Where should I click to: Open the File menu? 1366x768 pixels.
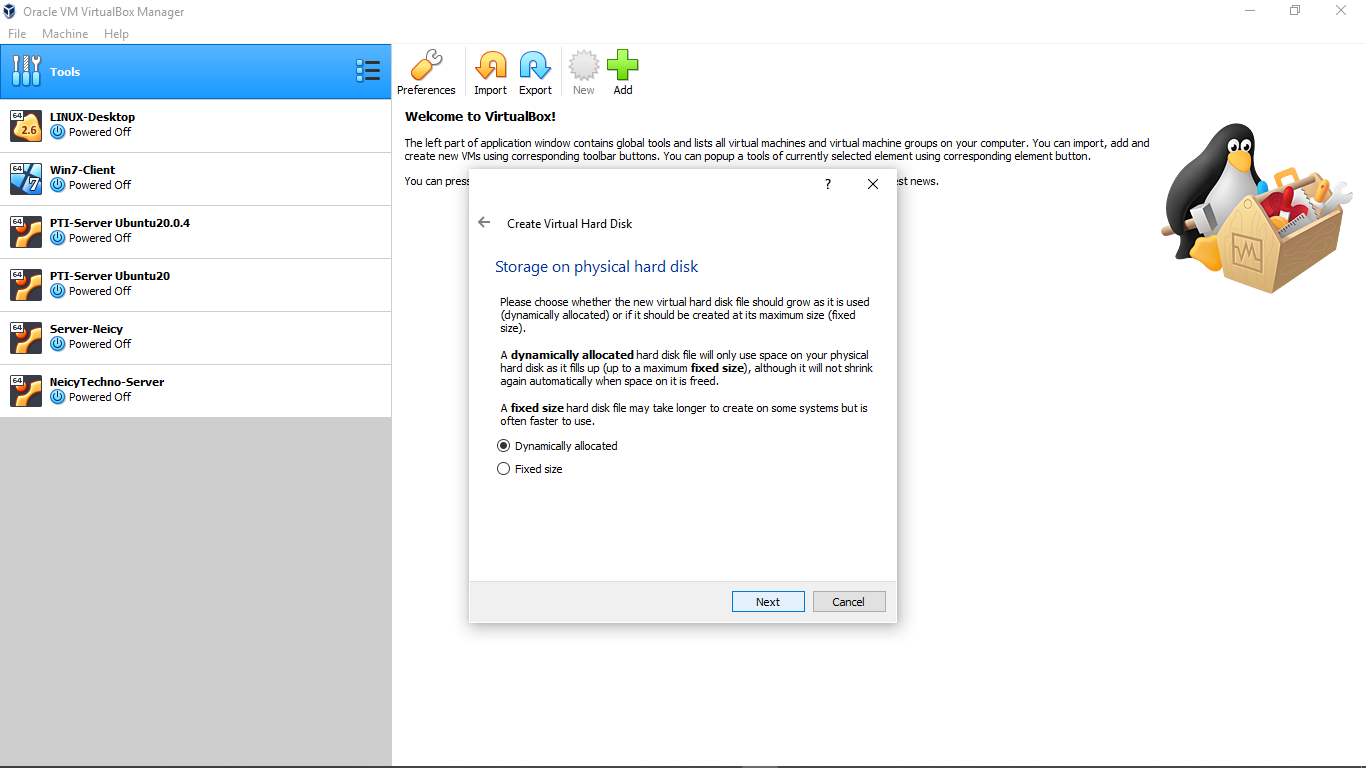pyautogui.click(x=17, y=34)
